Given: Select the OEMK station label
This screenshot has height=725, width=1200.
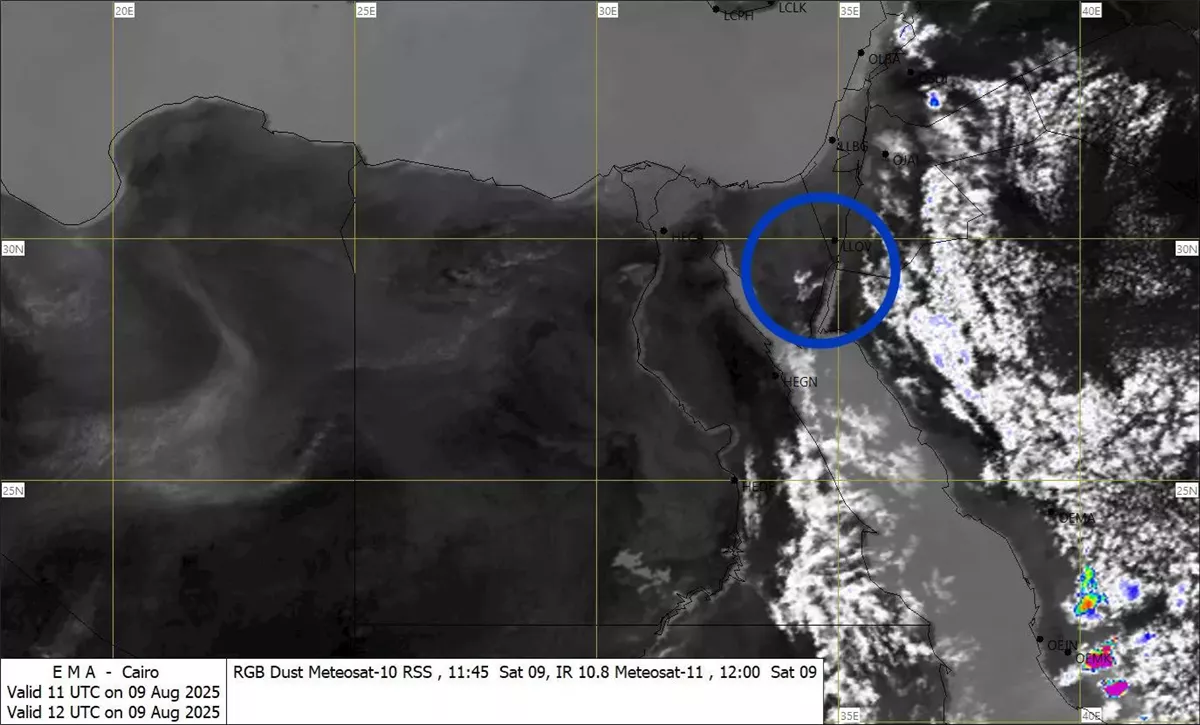Looking at the screenshot, I should [1092, 659].
